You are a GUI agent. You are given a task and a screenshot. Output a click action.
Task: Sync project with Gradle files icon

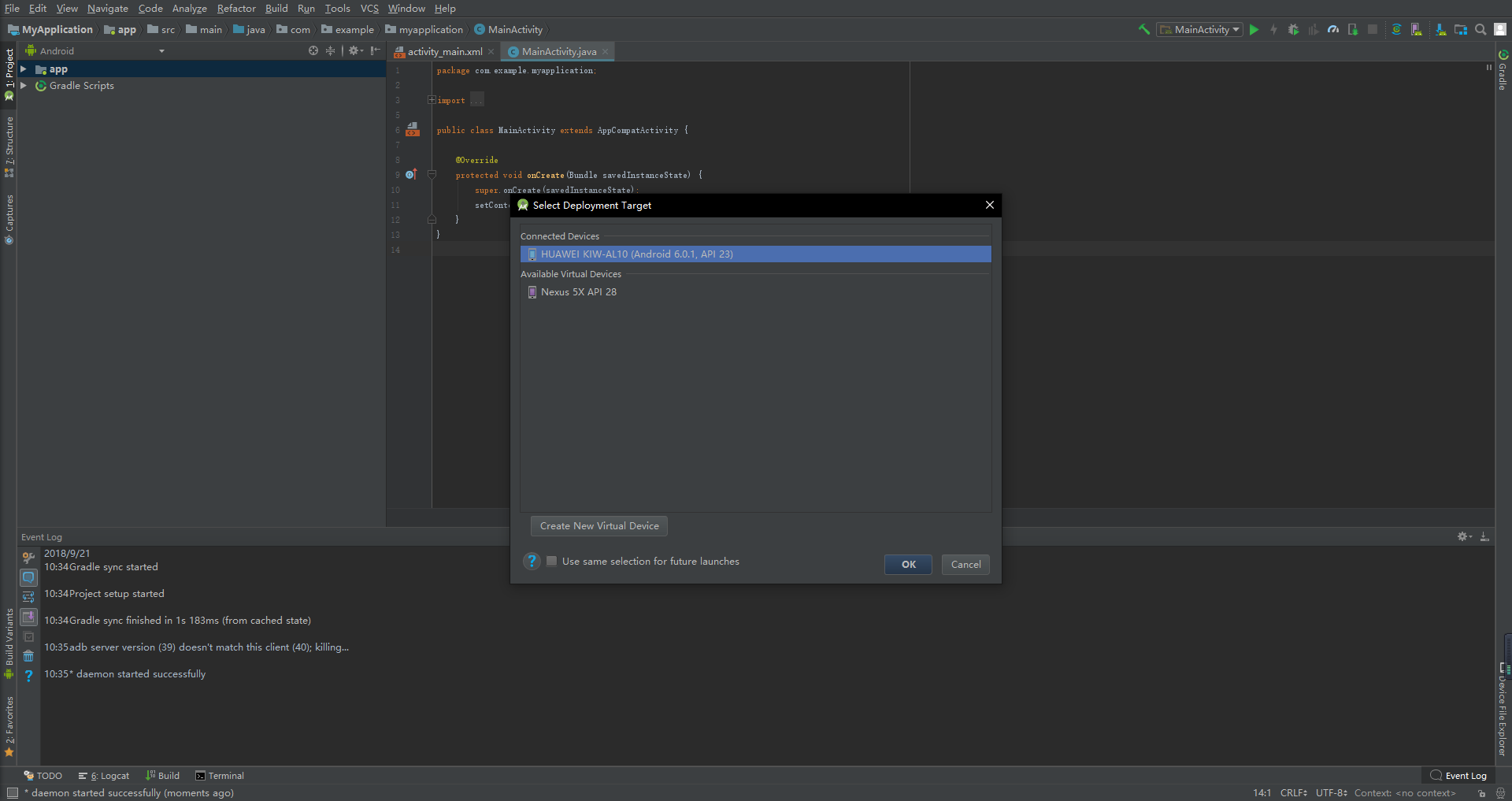(1396, 29)
